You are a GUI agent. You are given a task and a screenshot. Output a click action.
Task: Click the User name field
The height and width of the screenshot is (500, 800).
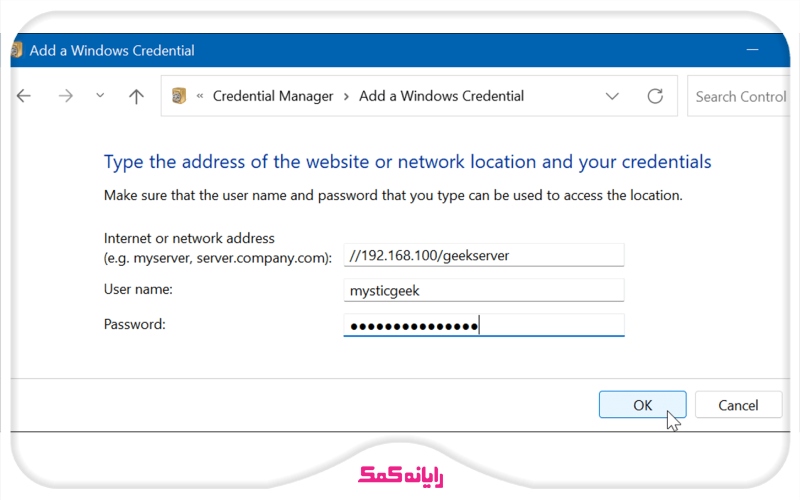[x=483, y=290]
